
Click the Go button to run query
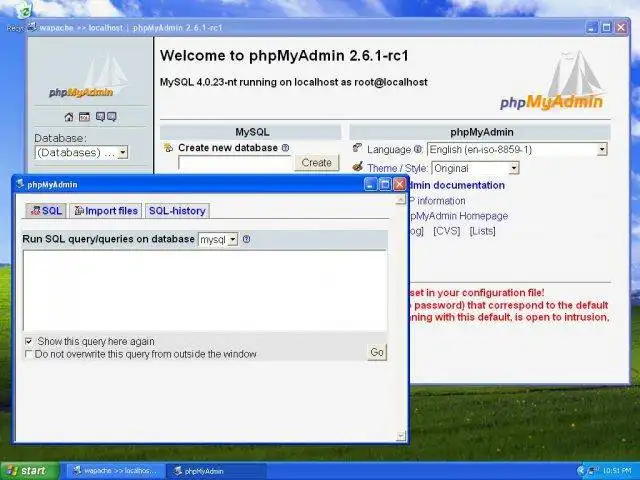377,352
